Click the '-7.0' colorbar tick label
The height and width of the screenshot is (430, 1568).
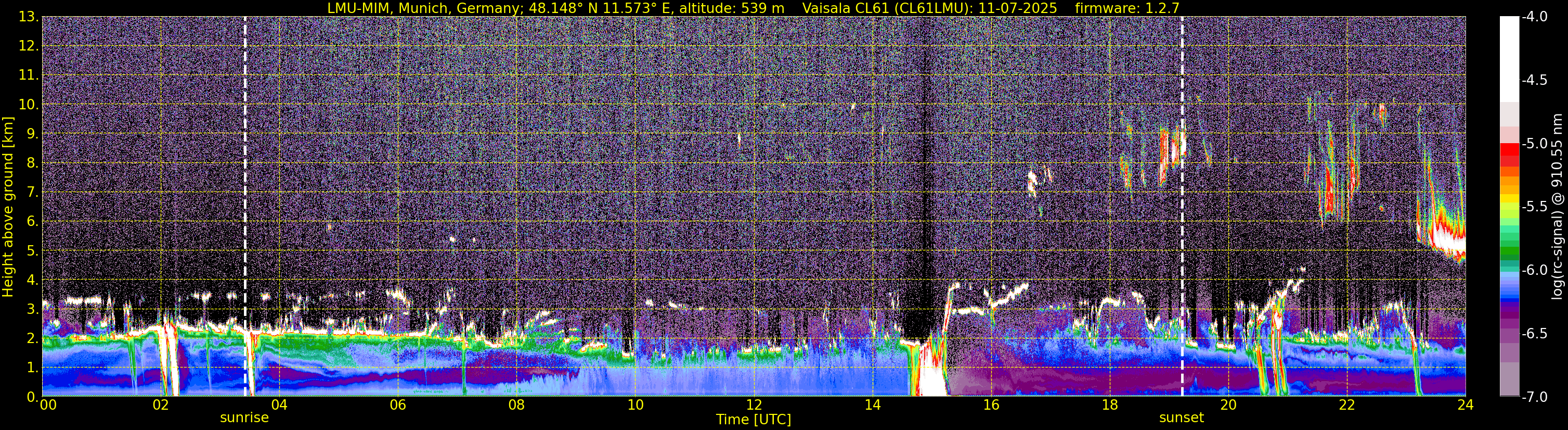(1534, 397)
